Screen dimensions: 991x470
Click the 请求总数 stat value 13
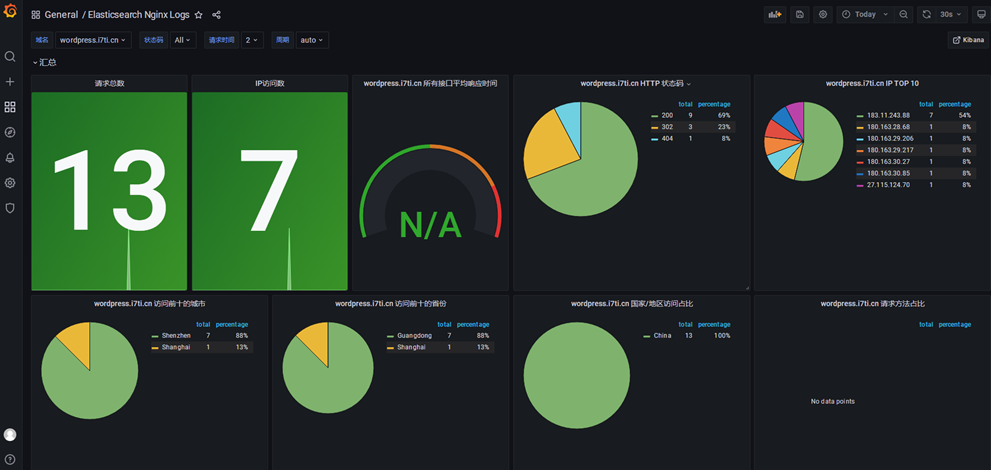pyautogui.click(x=109, y=191)
